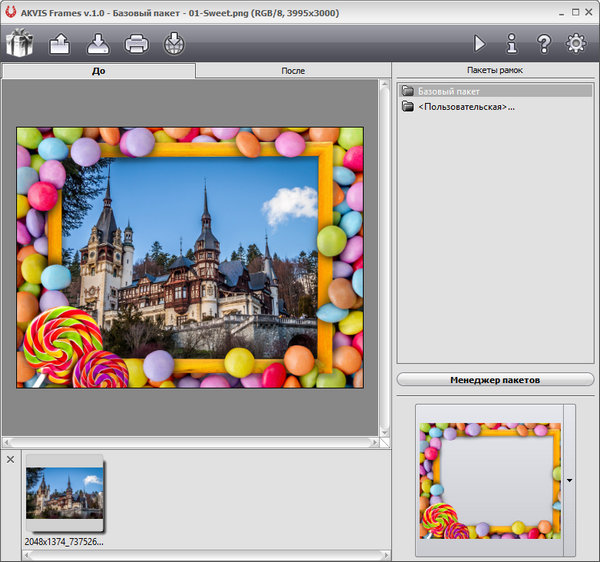The image size is (600, 562).
Task: Click the thumbnail strip horizontal scrollbar
Action: (x=200, y=554)
